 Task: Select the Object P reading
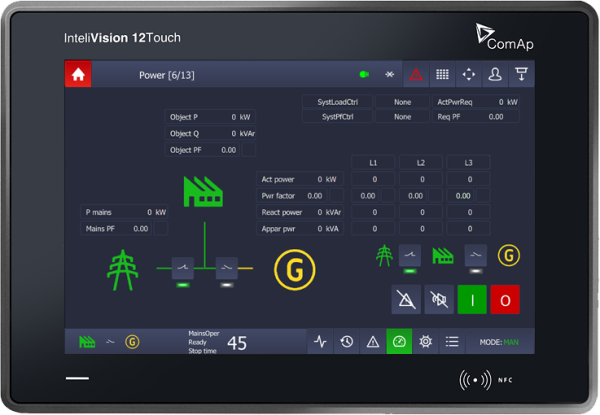[210, 117]
